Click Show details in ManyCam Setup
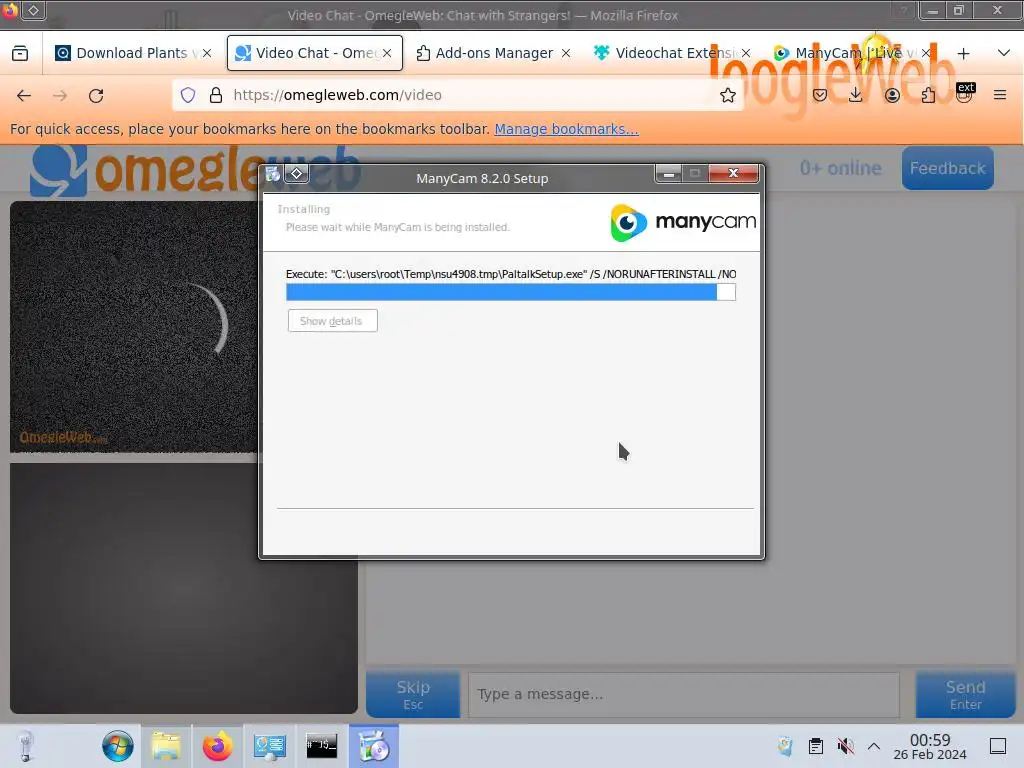The height and width of the screenshot is (768, 1024). click(x=332, y=321)
